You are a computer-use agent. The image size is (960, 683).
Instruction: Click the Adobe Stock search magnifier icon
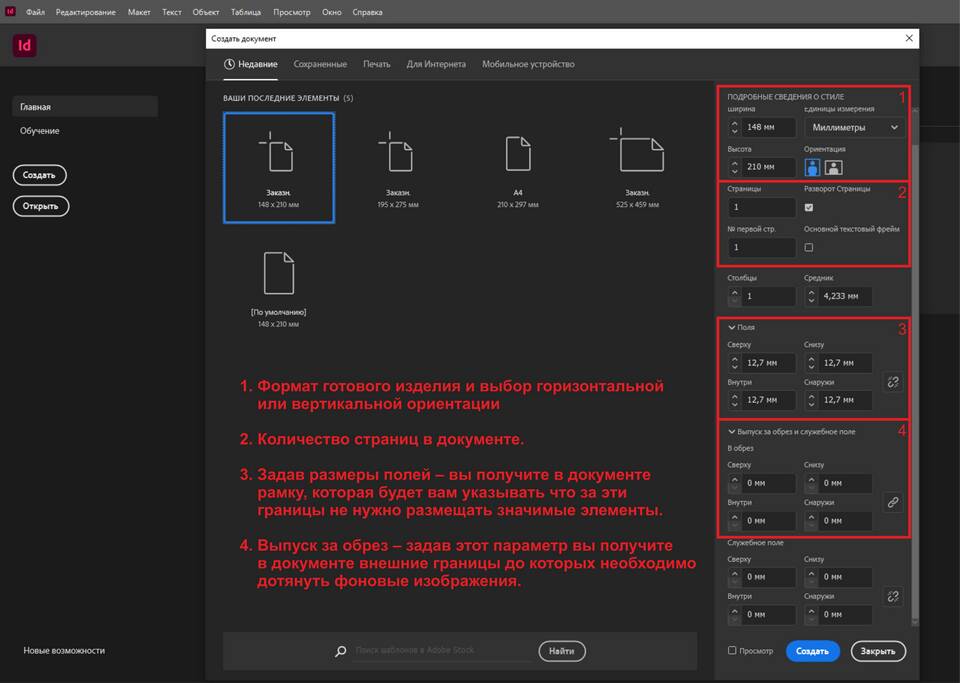pos(341,651)
